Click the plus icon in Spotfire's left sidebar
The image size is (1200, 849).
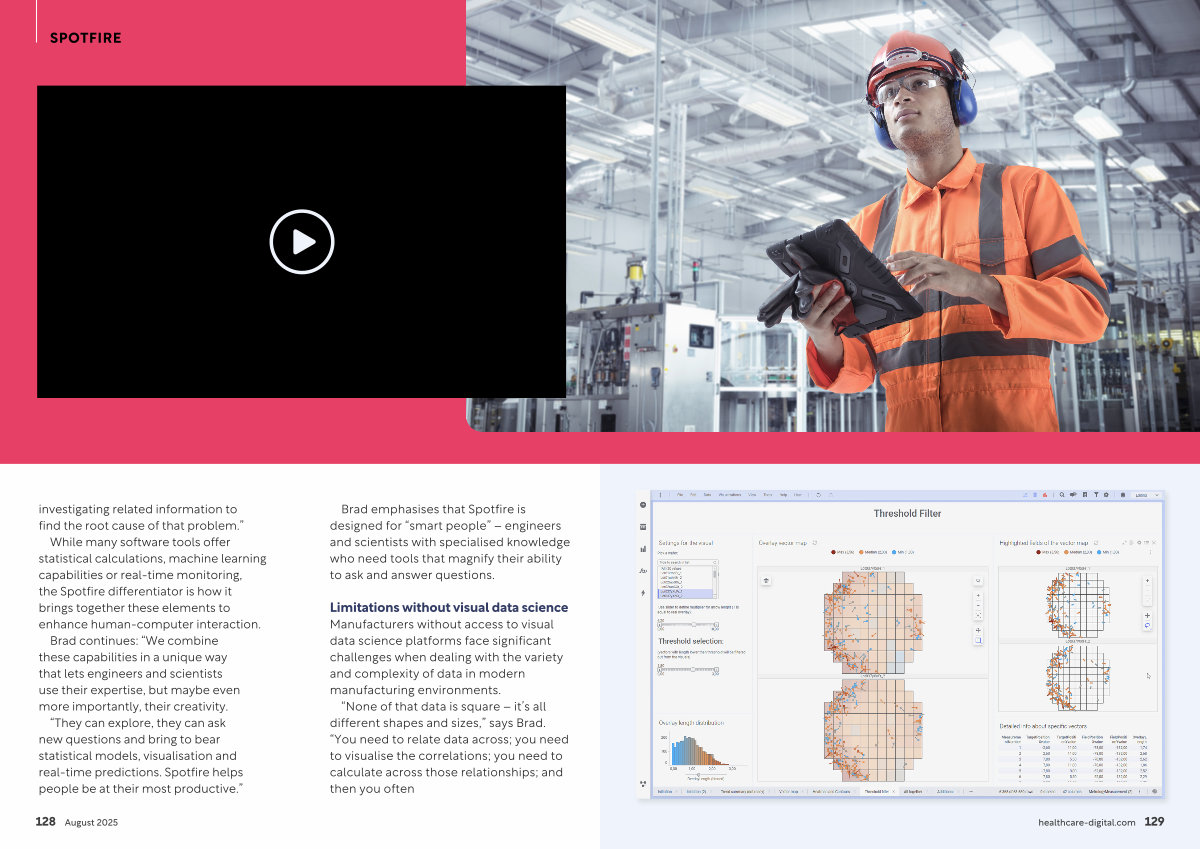click(x=644, y=505)
